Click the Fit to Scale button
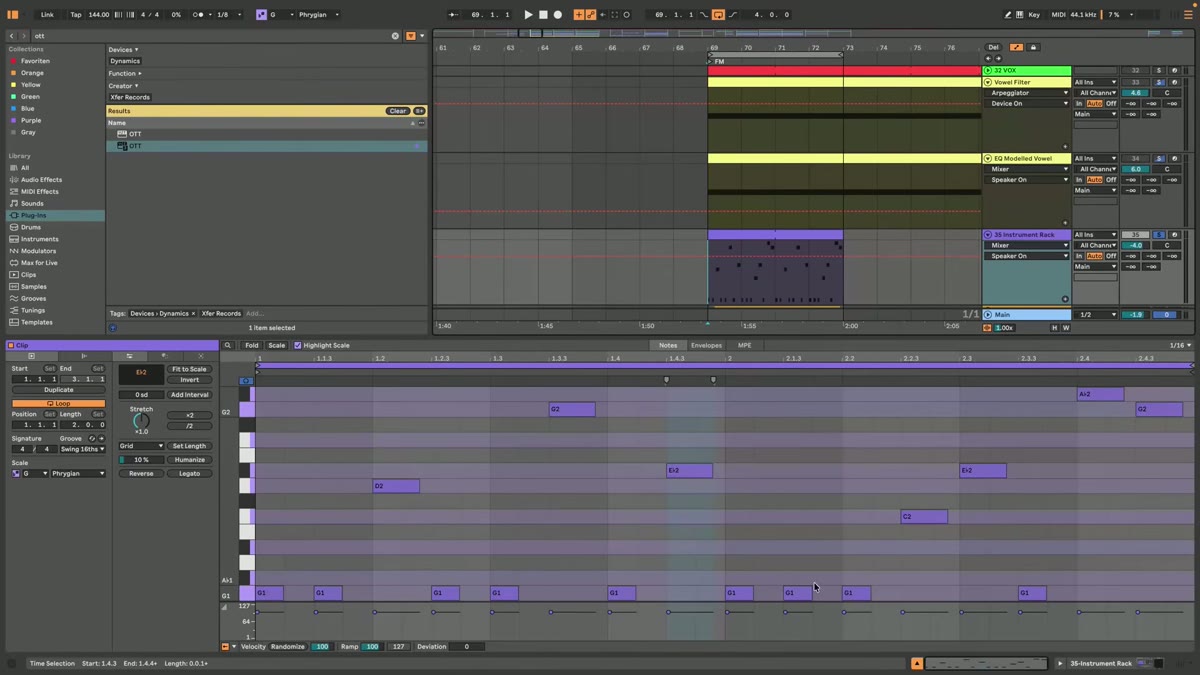1200x675 pixels. pyautogui.click(x=189, y=369)
